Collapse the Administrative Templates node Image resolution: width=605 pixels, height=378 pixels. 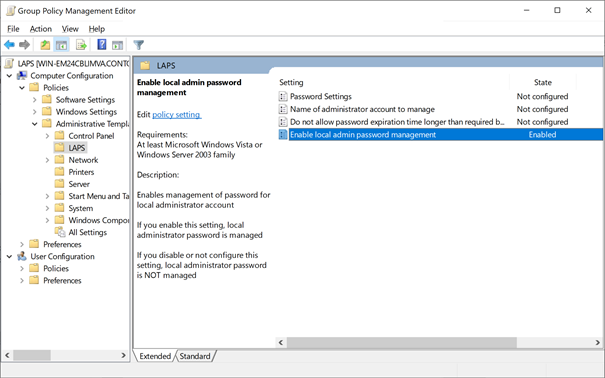[x=35, y=124]
